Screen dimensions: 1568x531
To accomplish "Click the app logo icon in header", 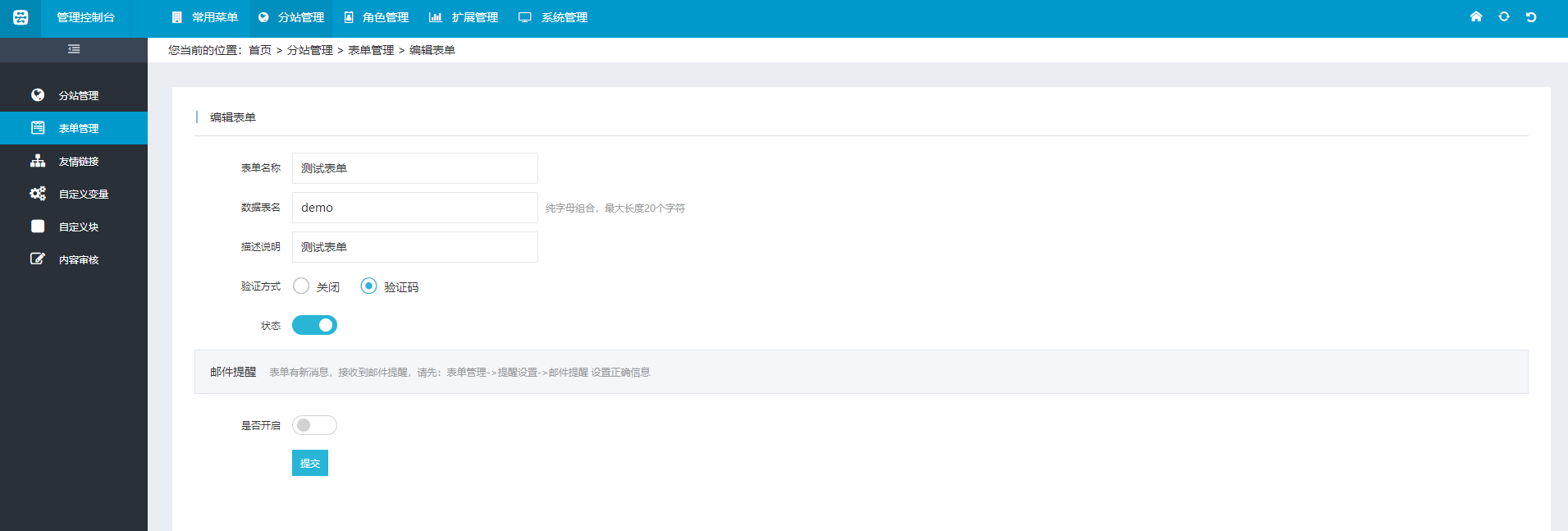I will click(x=21, y=17).
